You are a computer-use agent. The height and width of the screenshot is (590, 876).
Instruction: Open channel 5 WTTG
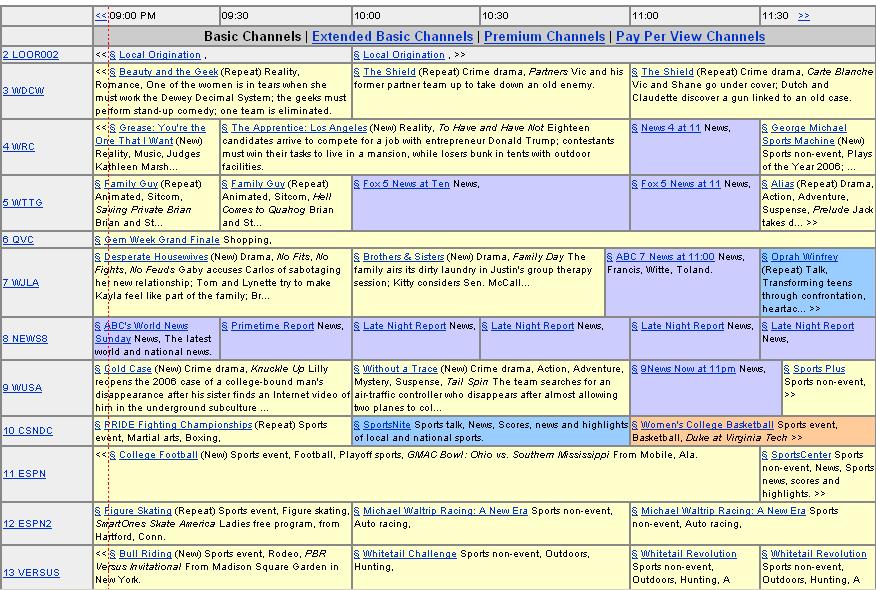(23, 203)
